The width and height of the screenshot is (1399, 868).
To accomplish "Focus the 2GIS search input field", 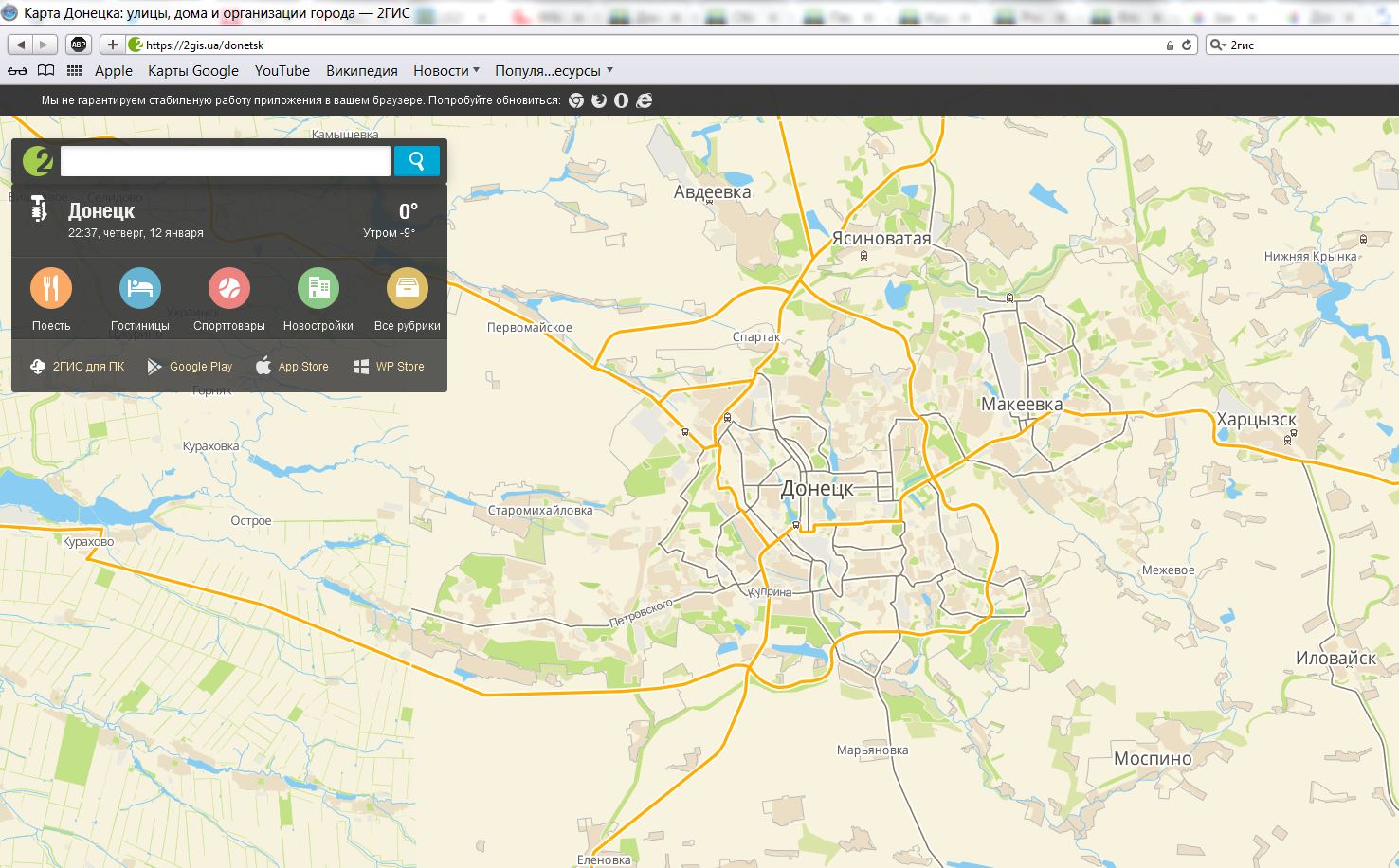I will point(226,161).
